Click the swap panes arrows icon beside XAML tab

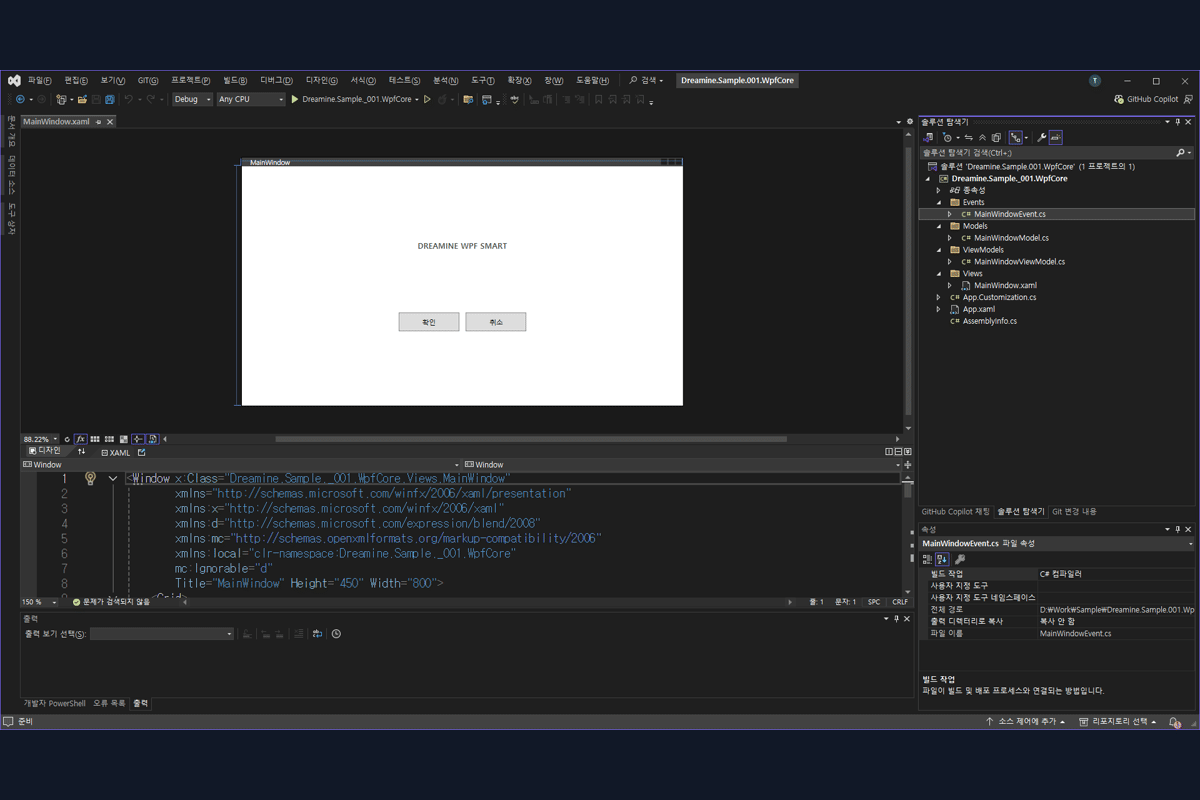81,452
